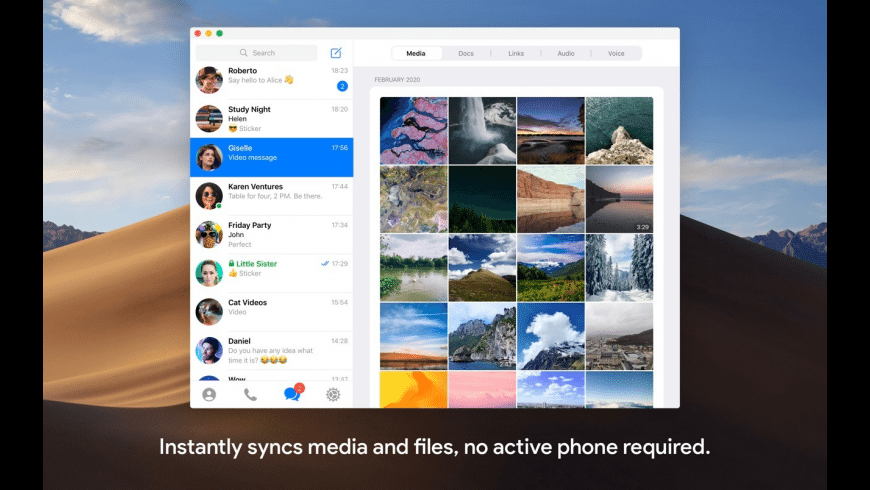Image resolution: width=870 pixels, height=490 pixels.
Task: Open the Settings gear icon
Action: point(333,395)
